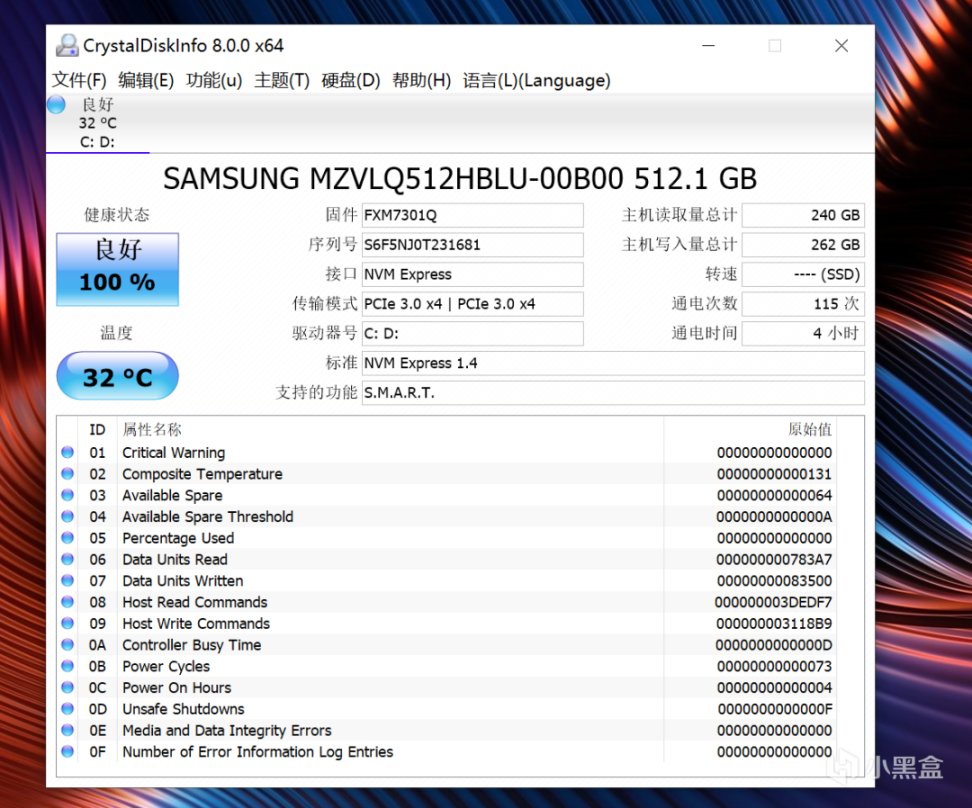Select the Critical Warning attribute name
Image resolution: width=972 pixels, height=808 pixels.
(174, 453)
